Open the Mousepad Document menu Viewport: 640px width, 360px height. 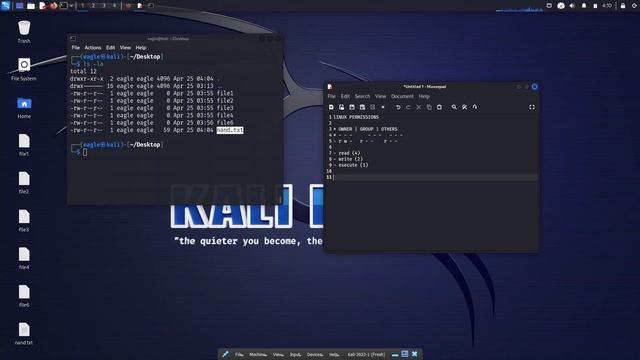pyautogui.click(x=402, y=96)
